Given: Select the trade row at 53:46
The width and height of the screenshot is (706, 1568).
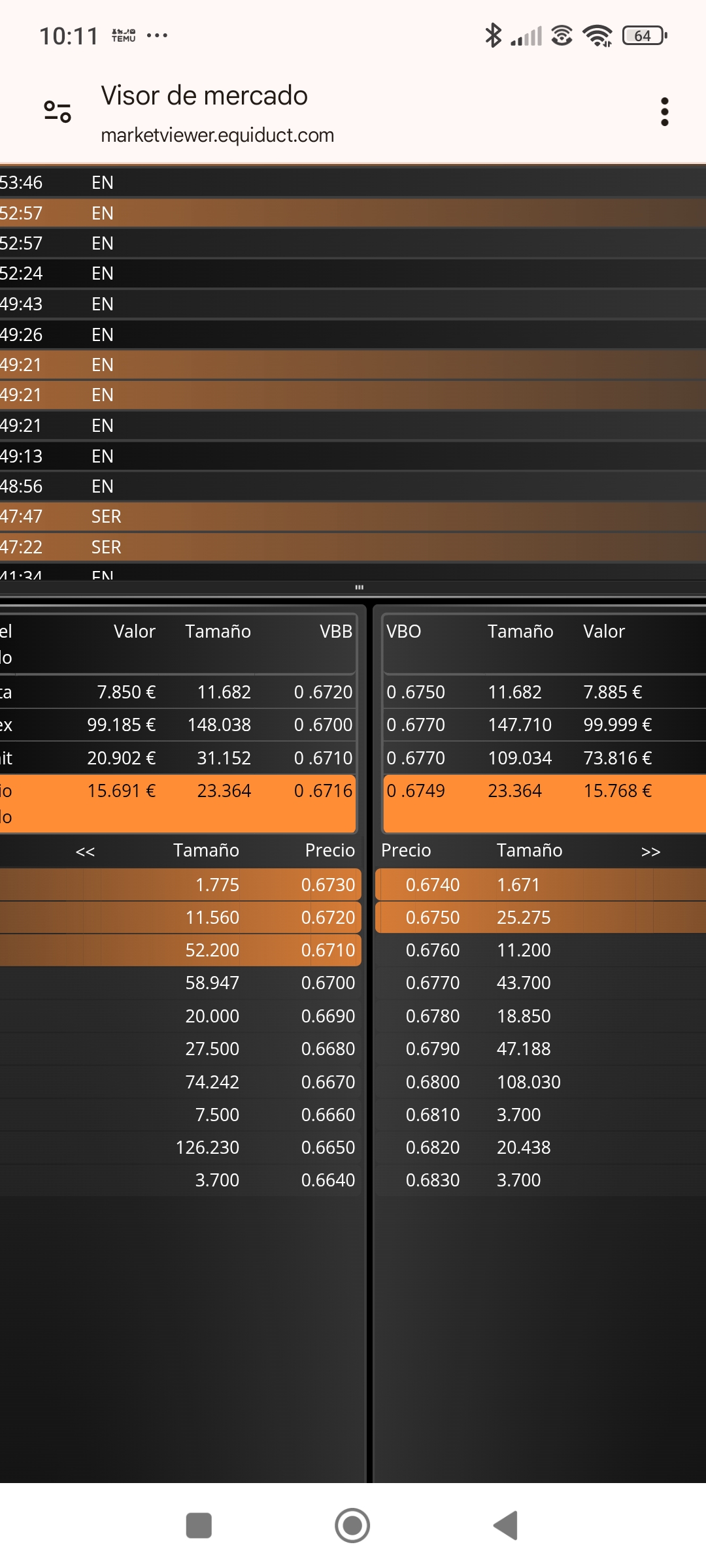Looking at the screenshot, I should pos(353,182).
